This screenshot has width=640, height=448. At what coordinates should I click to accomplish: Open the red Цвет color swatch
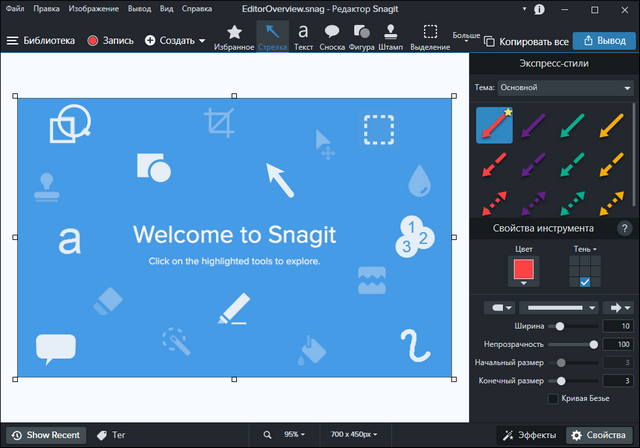point(523,268)
